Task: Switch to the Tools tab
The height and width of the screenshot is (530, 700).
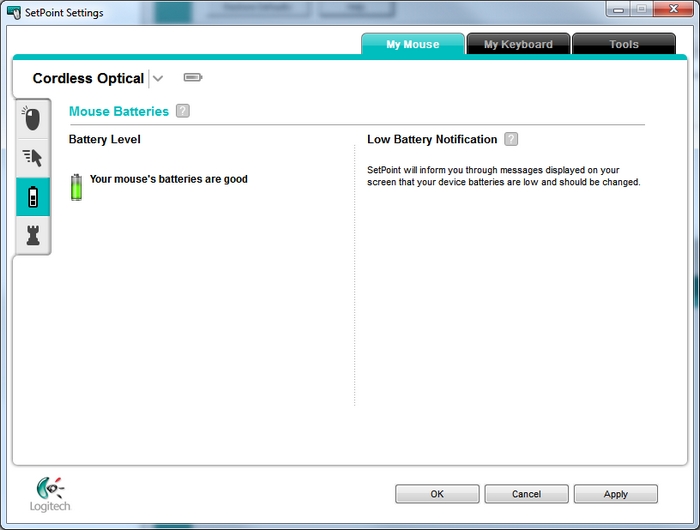Action: [624, 44]
